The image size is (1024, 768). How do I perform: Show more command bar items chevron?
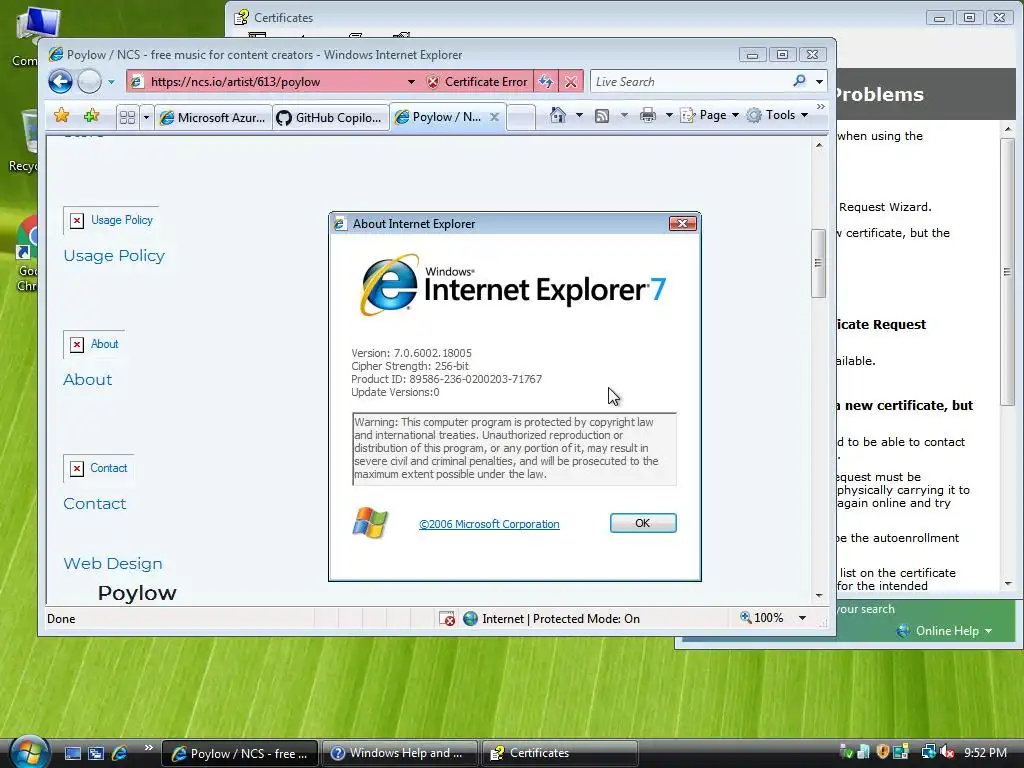coord(821,106)
